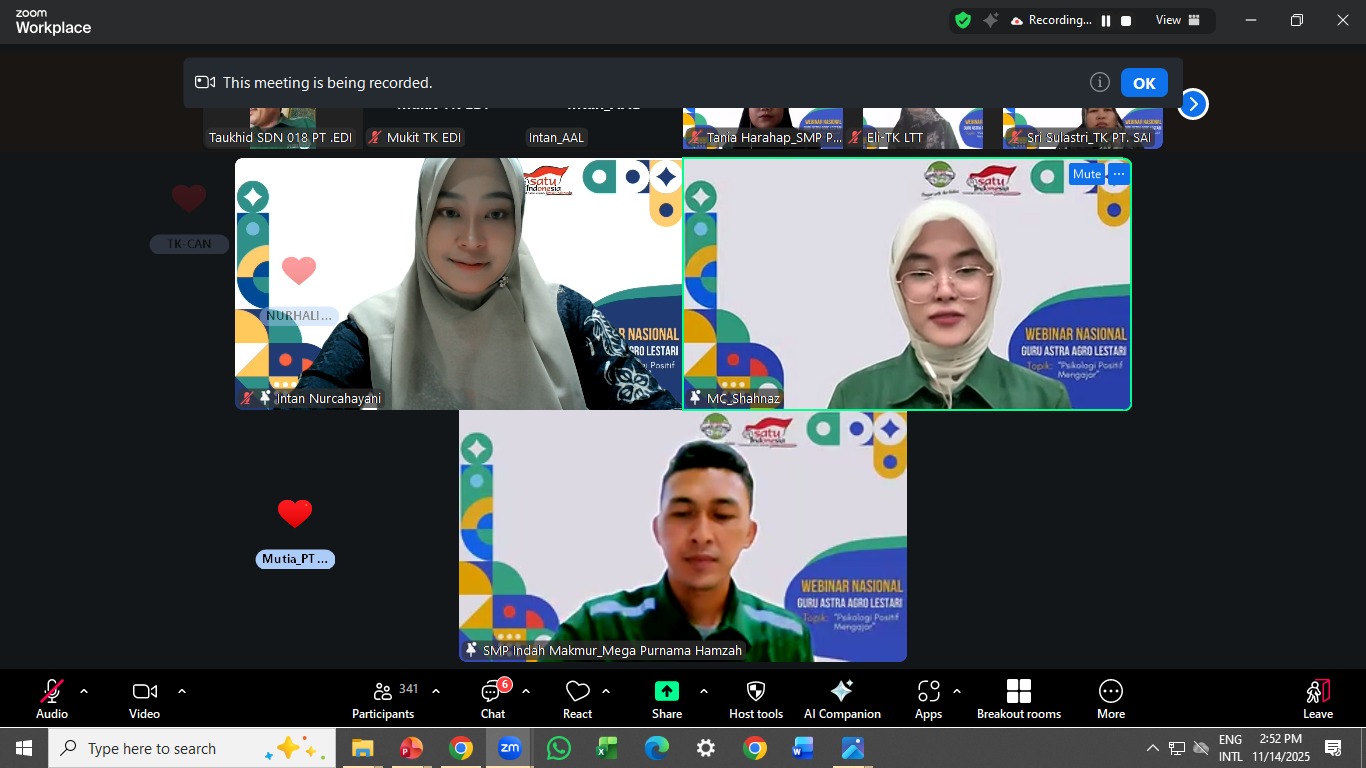Open Breakout rooms
Image resolution: width=1366 pixels, height=768 pixels.
click(1018, 698)
